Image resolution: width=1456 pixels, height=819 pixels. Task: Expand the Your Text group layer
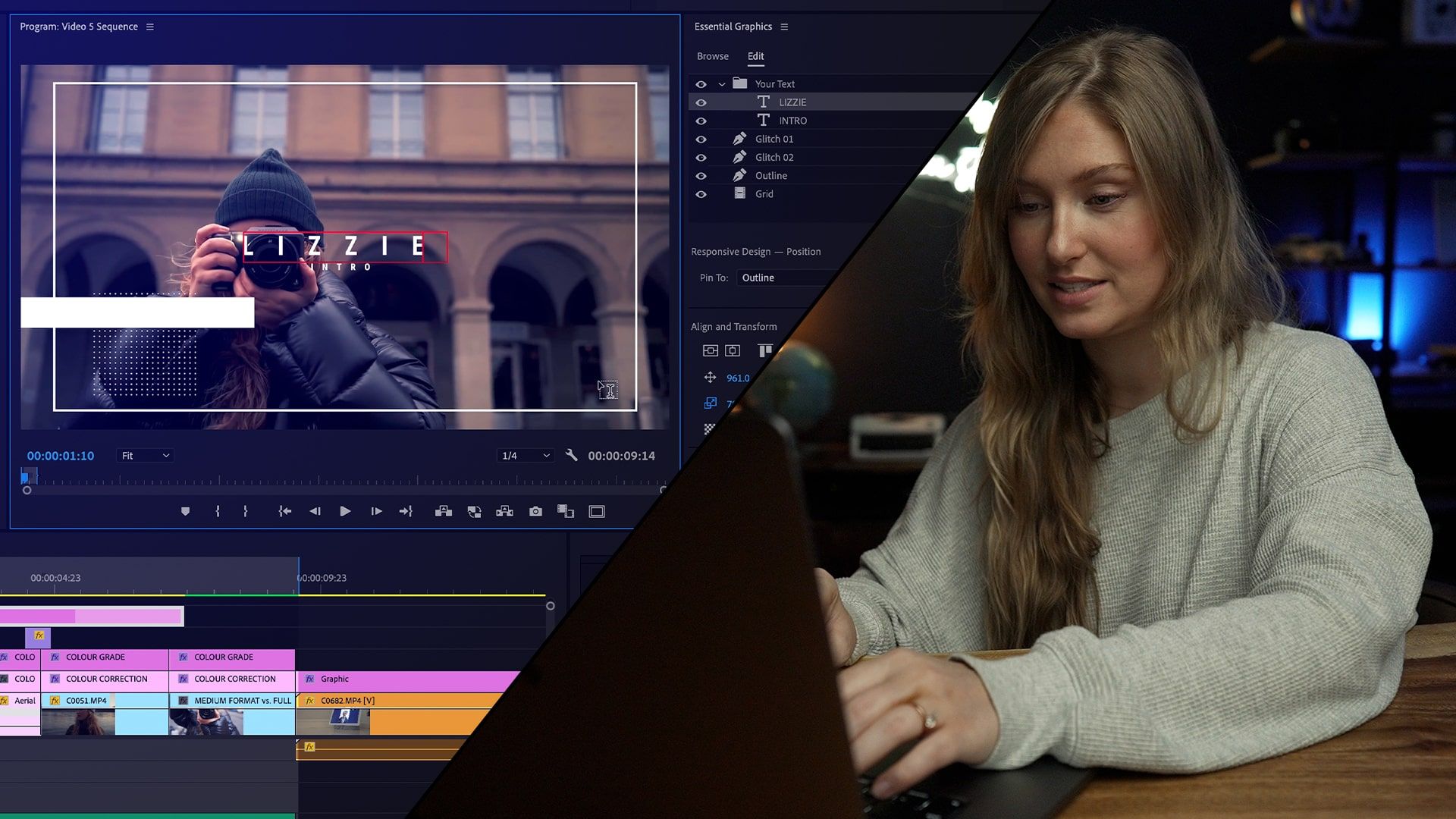click(x=721, y=84)
